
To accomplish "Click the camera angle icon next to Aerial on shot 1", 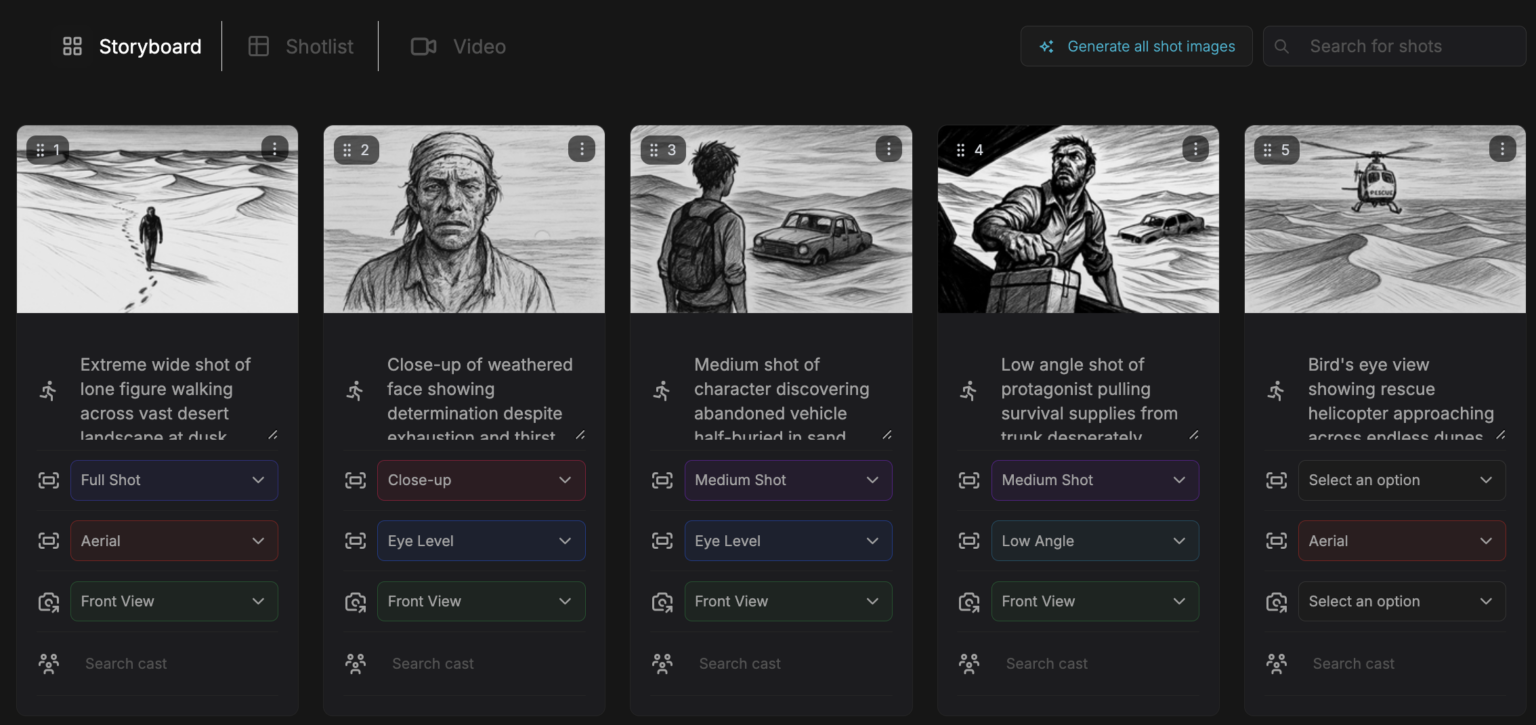I will (x=49, y=540).
